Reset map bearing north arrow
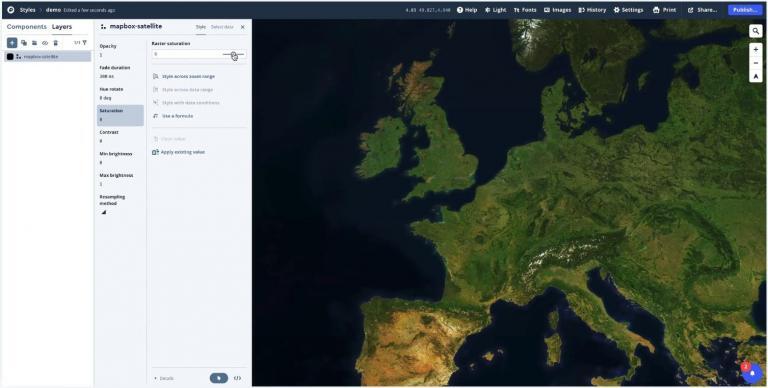Image resolution: width=768 pixels, height=388 pixels. (756, 76)
